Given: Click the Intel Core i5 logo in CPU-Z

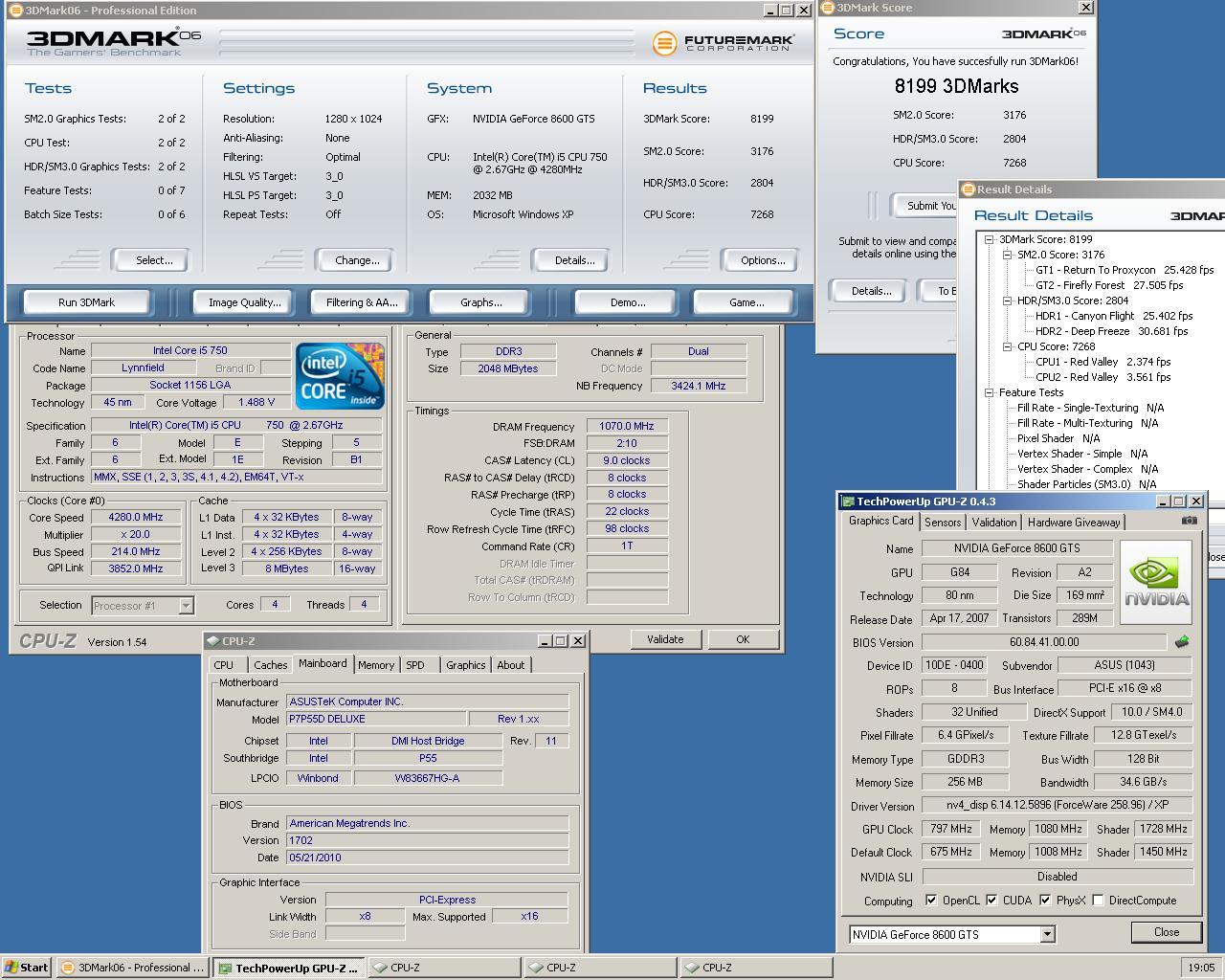Looking at the screenshot, I should tap(340, 375).
